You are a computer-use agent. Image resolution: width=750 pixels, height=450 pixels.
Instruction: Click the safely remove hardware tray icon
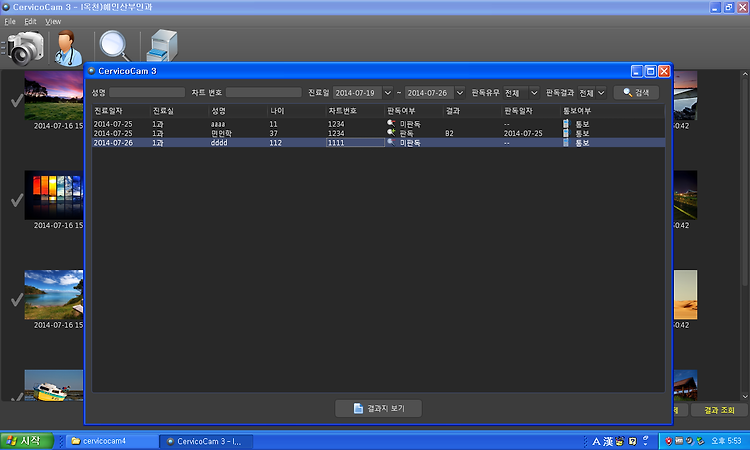click(700, 441)
